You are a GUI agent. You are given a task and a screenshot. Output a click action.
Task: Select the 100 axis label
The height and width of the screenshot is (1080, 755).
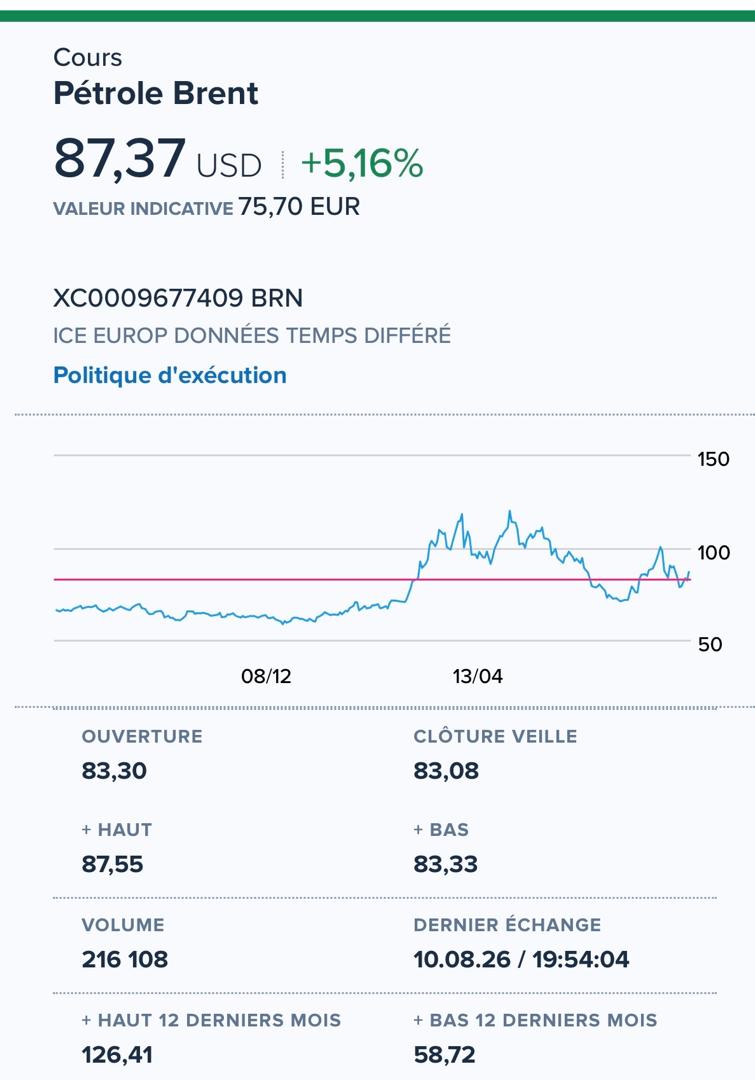click(x=713, y=552)
